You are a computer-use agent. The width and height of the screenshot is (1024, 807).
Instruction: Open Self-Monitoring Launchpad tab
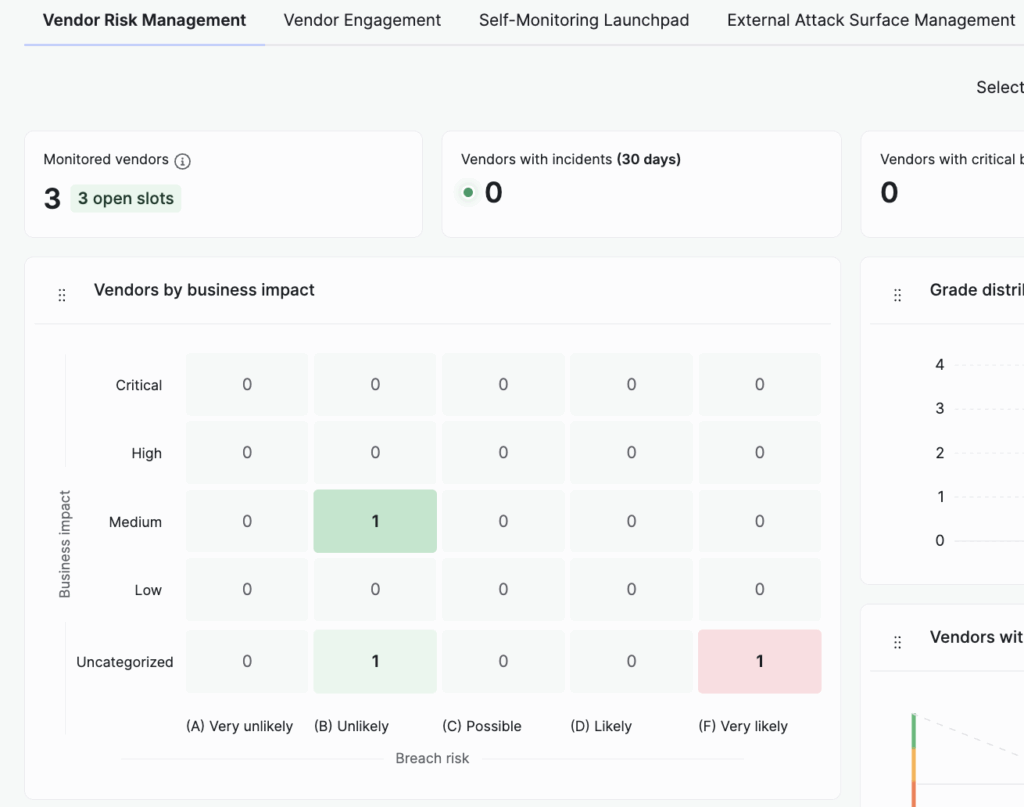click(583, 20)
